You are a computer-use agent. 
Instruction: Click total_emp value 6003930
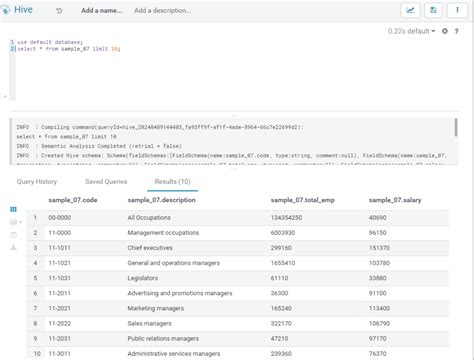283,233
